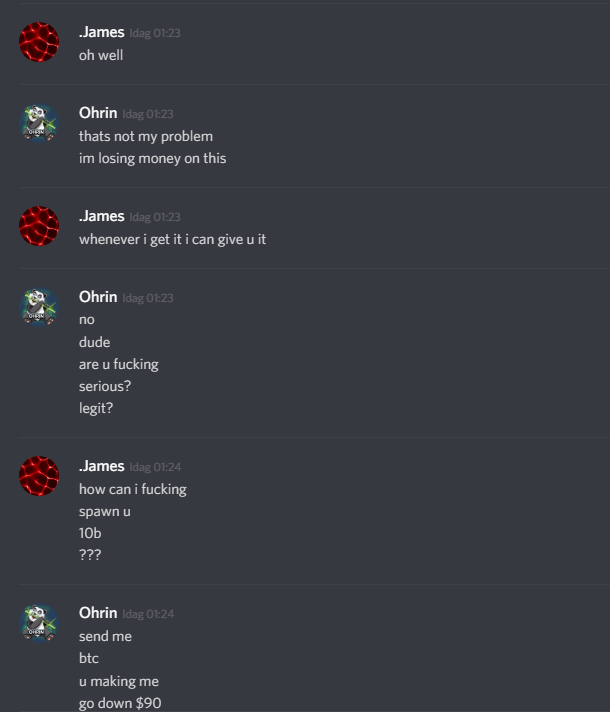Select the .James username above "how can i fucking"

tap(102, 466)
